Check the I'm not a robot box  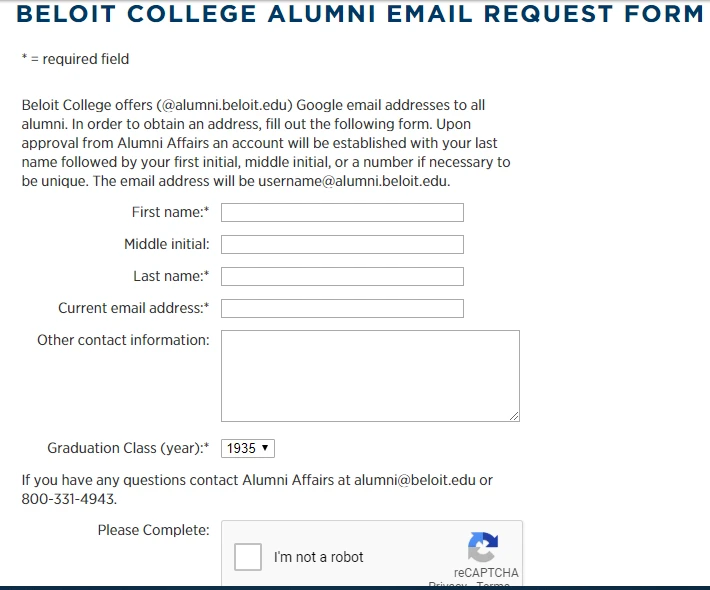[248, 557]
